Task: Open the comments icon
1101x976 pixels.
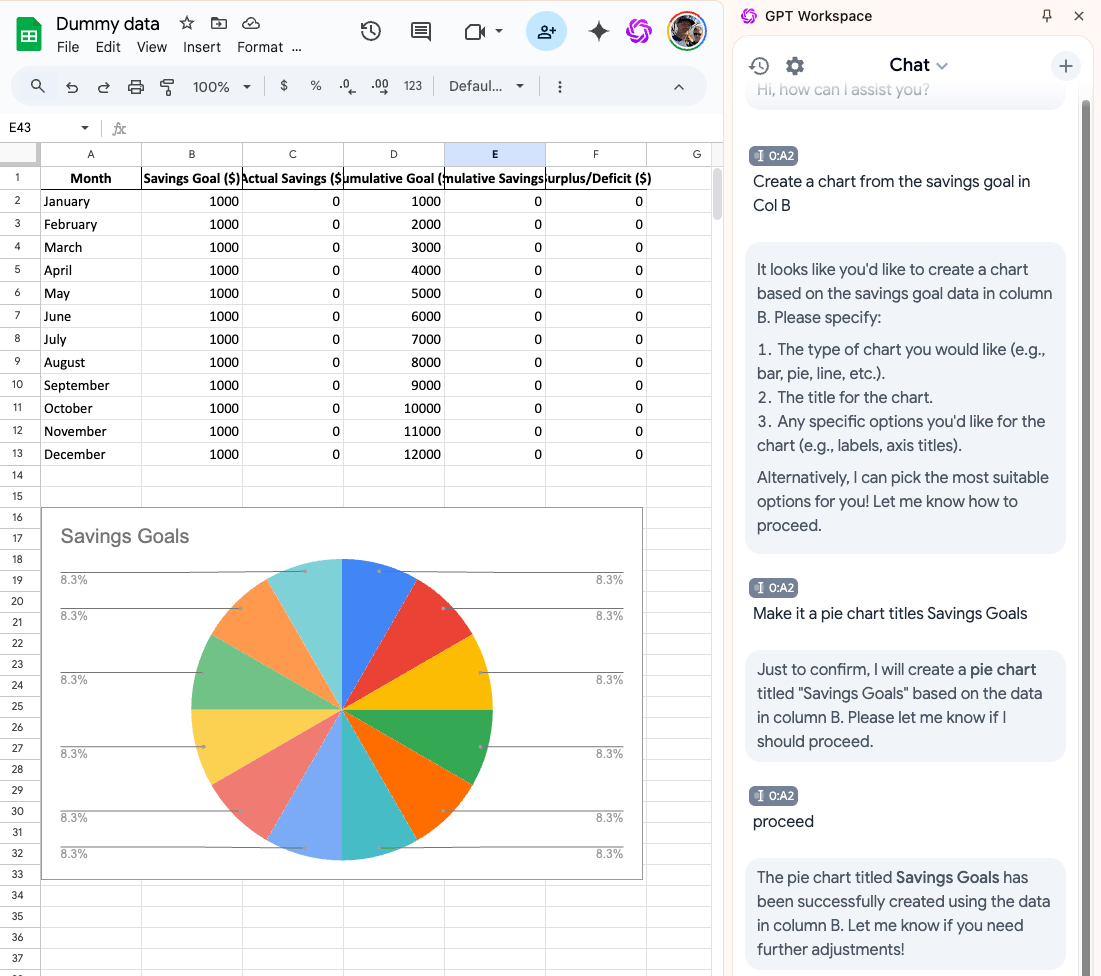Action: coord(421,31)
